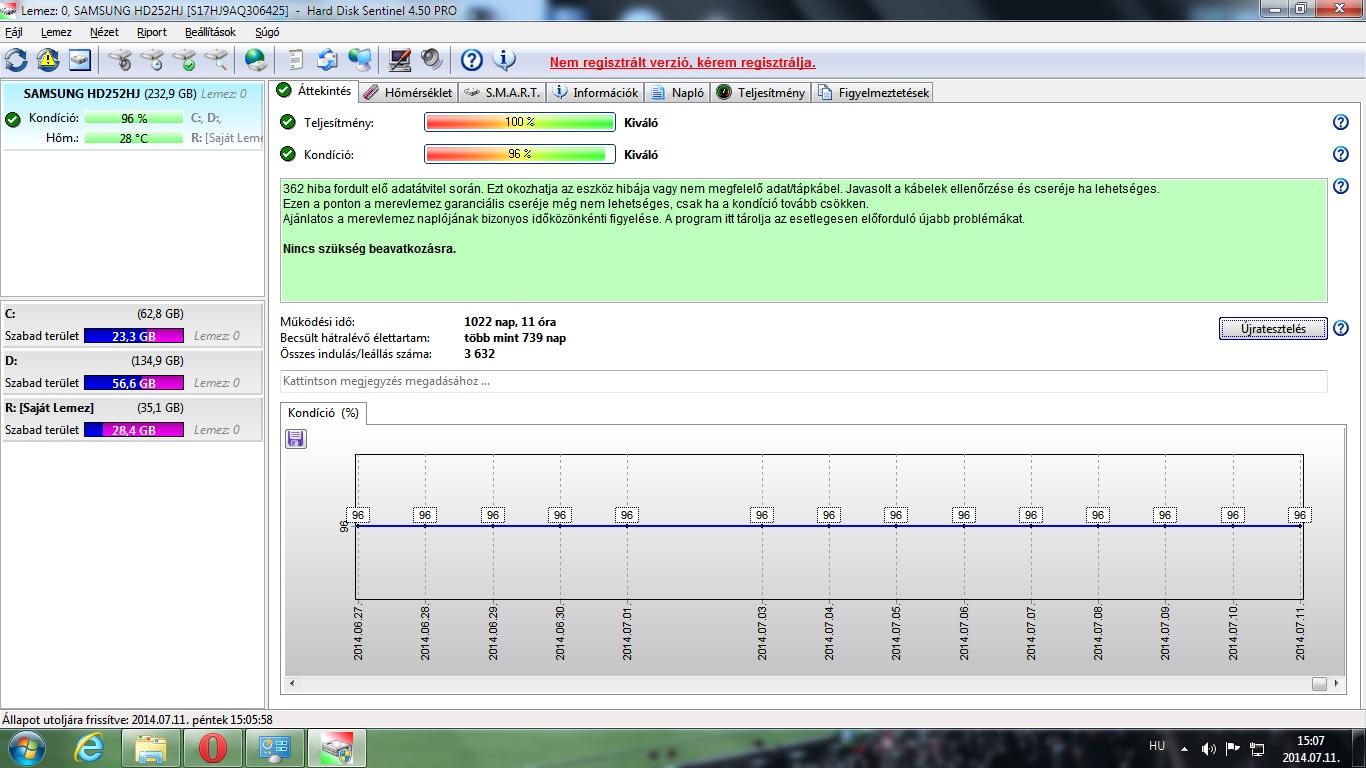This screenshot has width=1366, height=768.
Task: Click the help icon next to Újratesztelés
Action: click(1341, 329)
